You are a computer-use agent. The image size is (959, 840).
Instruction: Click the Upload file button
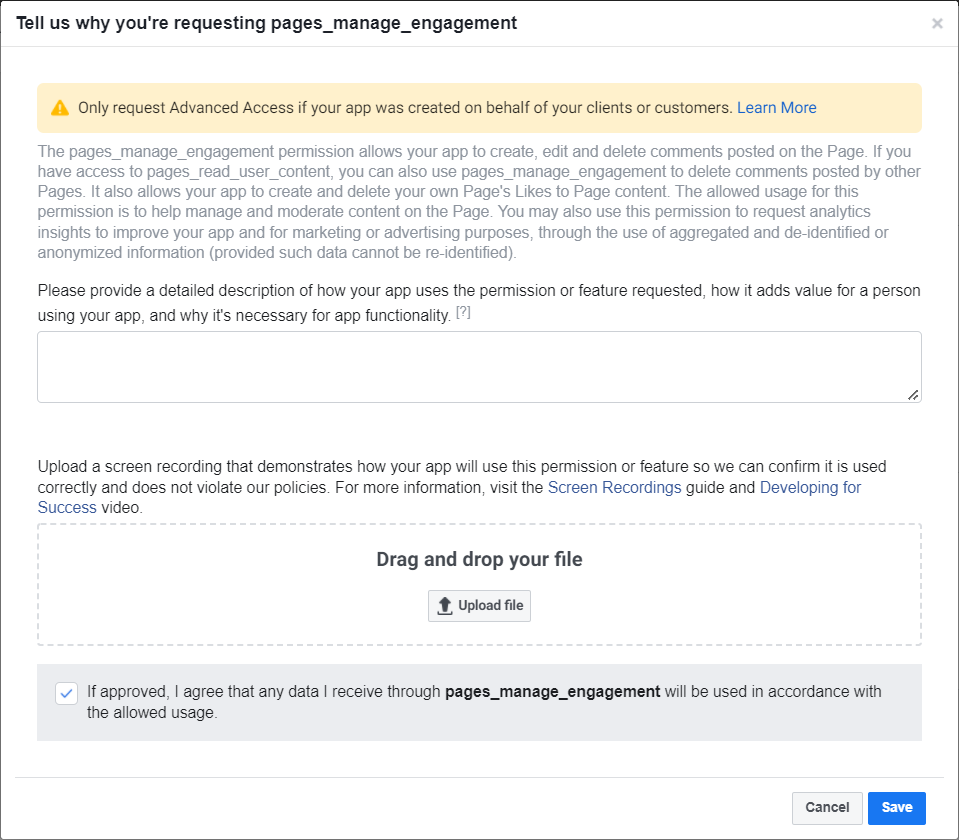point(479,605)
